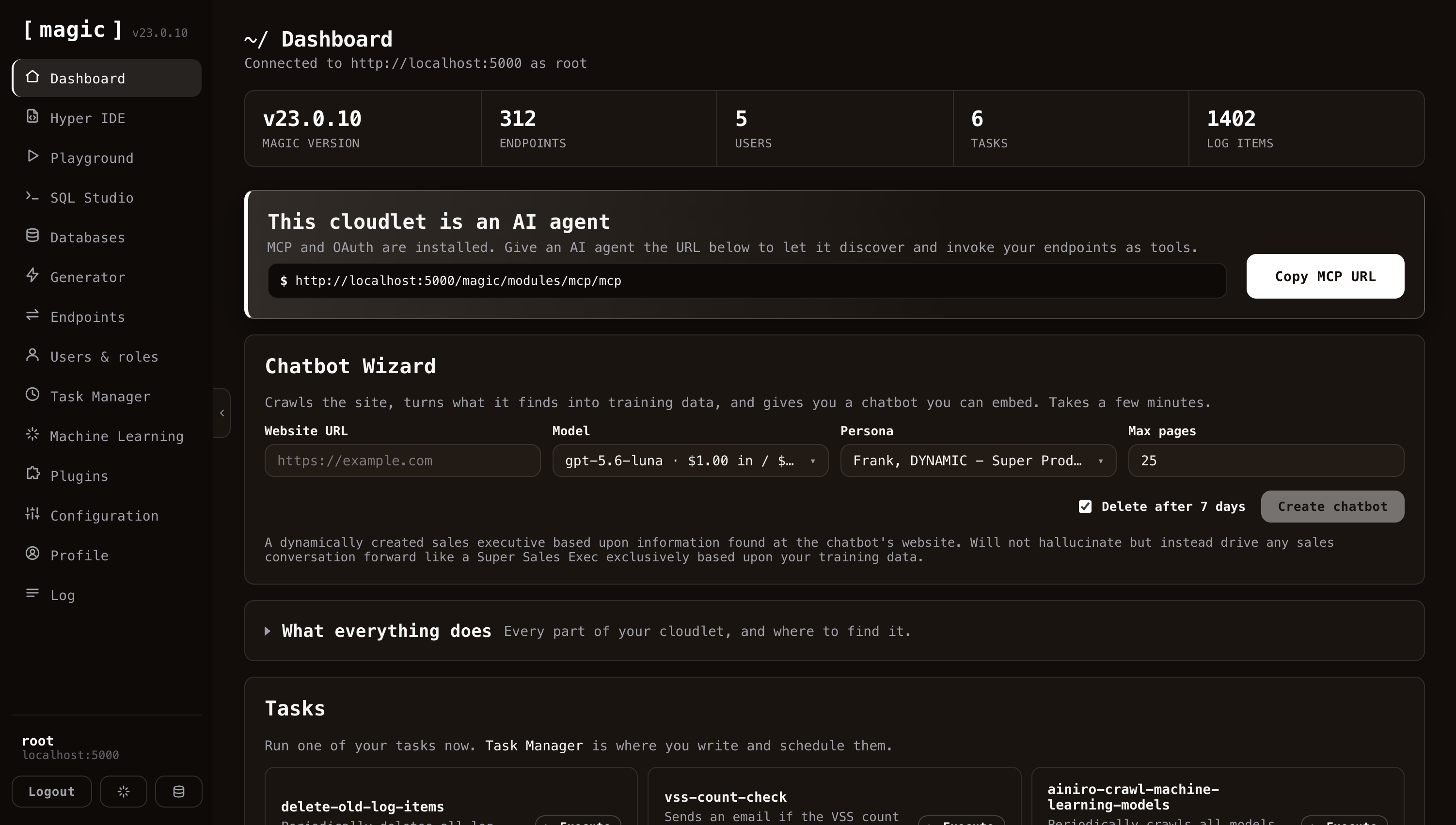Image resolution: width=1456 pixels, height=825 pixels.
Task: Click the Chatbot Wizard heading
Action: pos(350,366)
